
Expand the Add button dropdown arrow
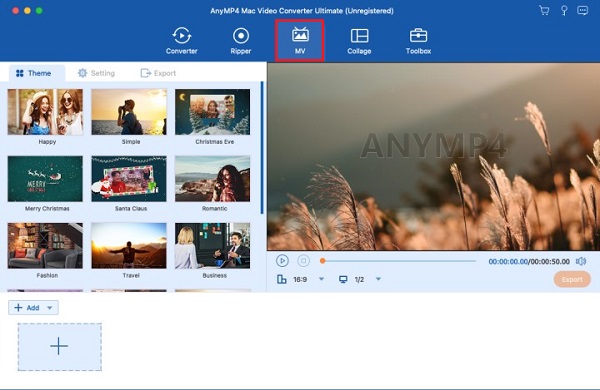(49, 308)
